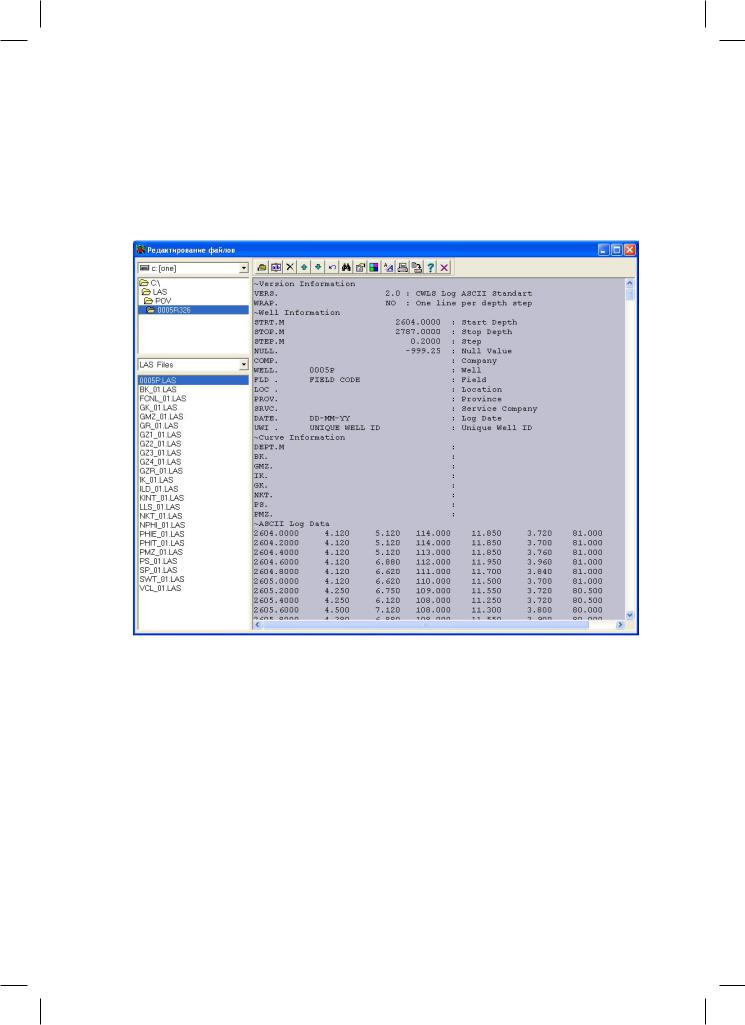The width and height of the screenshot is (745, 1025).
Task: Select file IK_01.LAS
Action: coord(156,480)
